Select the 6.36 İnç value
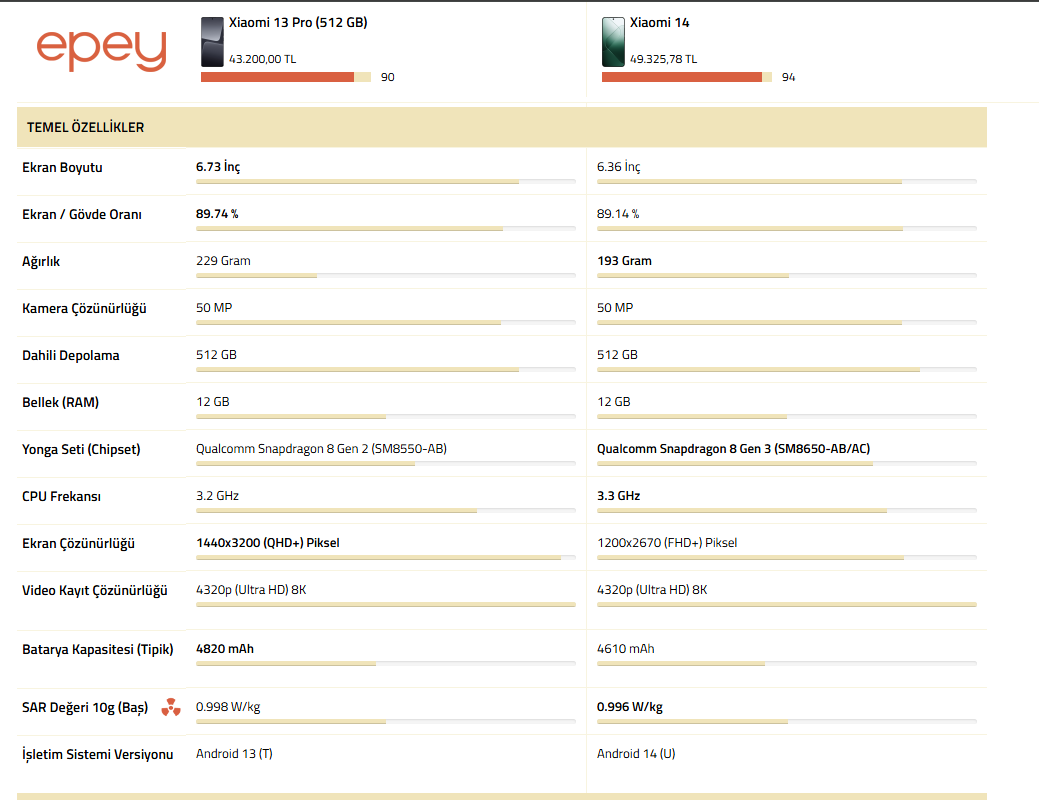The height and width of the screenshot is (800, 1039). tap(618, 167)
